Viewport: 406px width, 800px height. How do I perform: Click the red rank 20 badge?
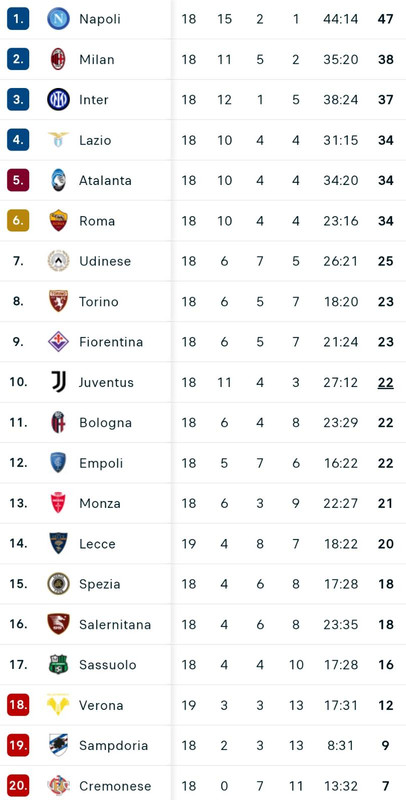tap(18, 786)
